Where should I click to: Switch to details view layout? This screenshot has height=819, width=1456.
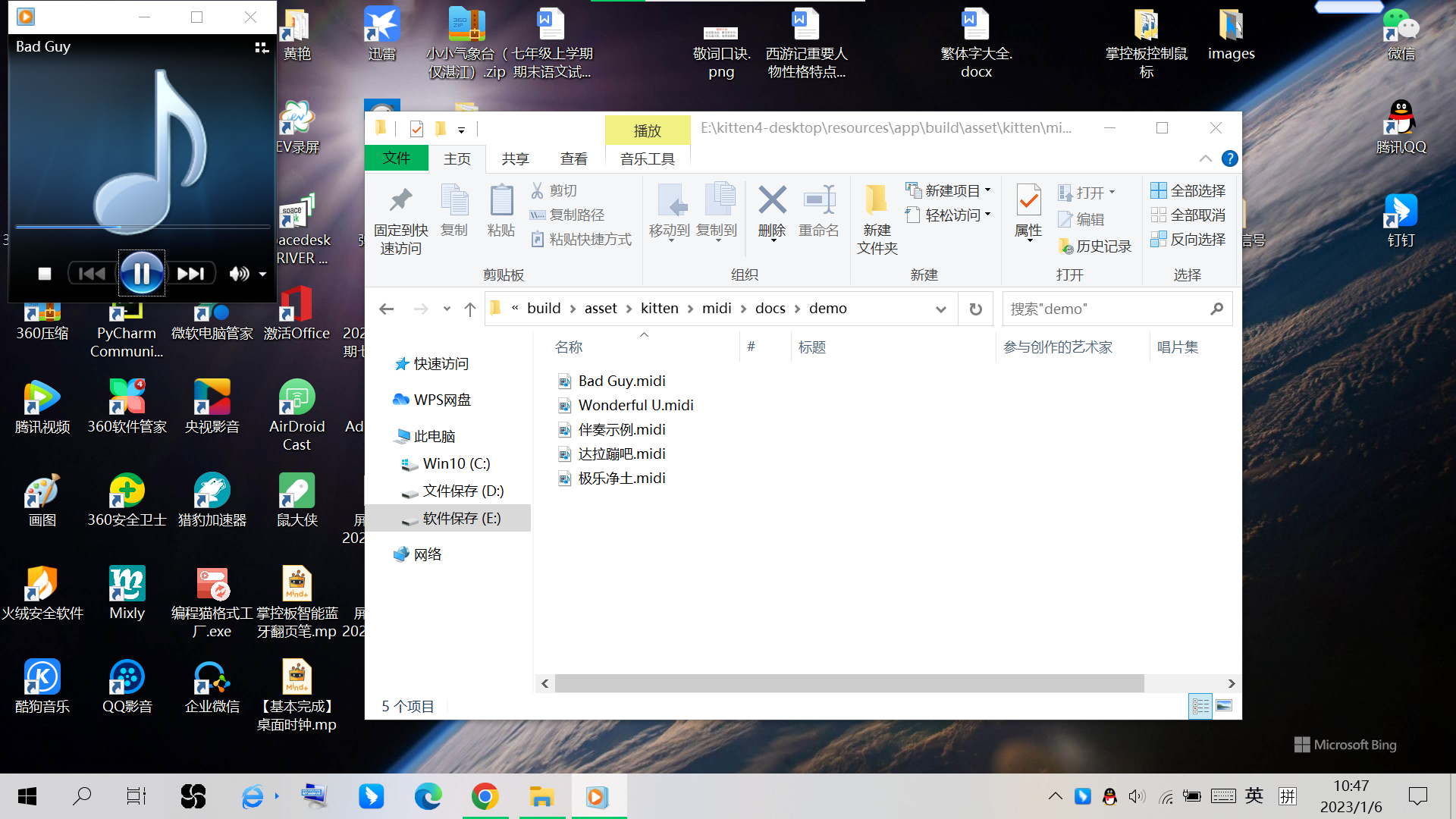[x=1200, y=706]
